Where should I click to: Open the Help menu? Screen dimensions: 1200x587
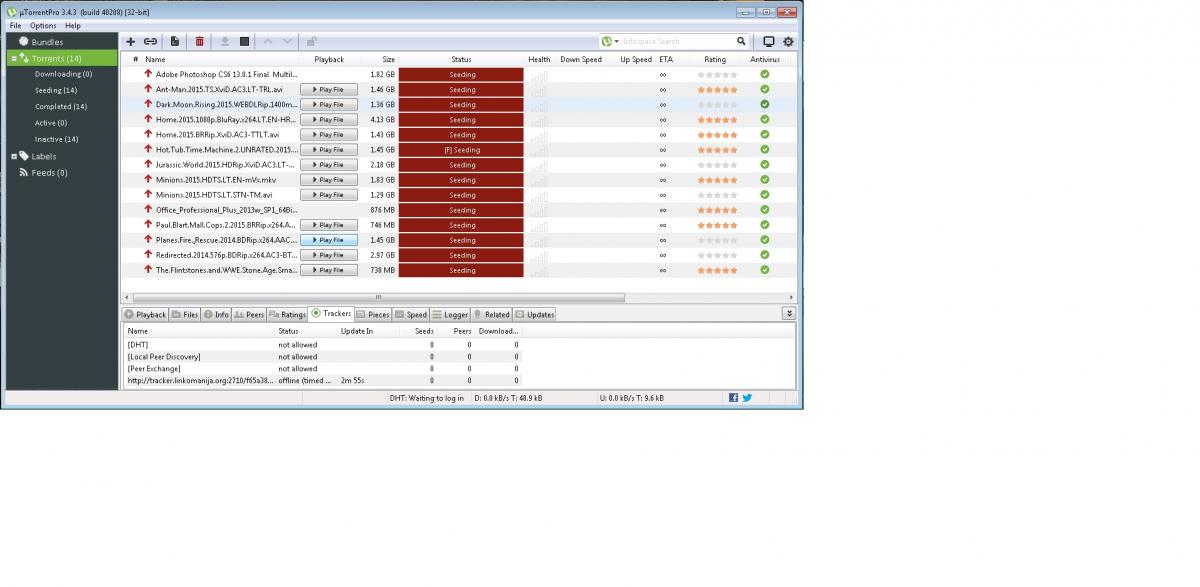click(73, 25)
